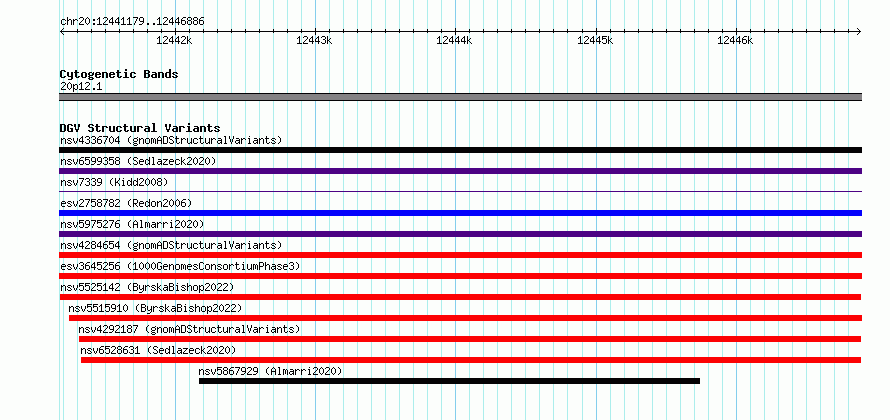The image size is (890, 420).
Task: Open the esv3645256 1000Genomes label
Action: click(x=180, y=266)
